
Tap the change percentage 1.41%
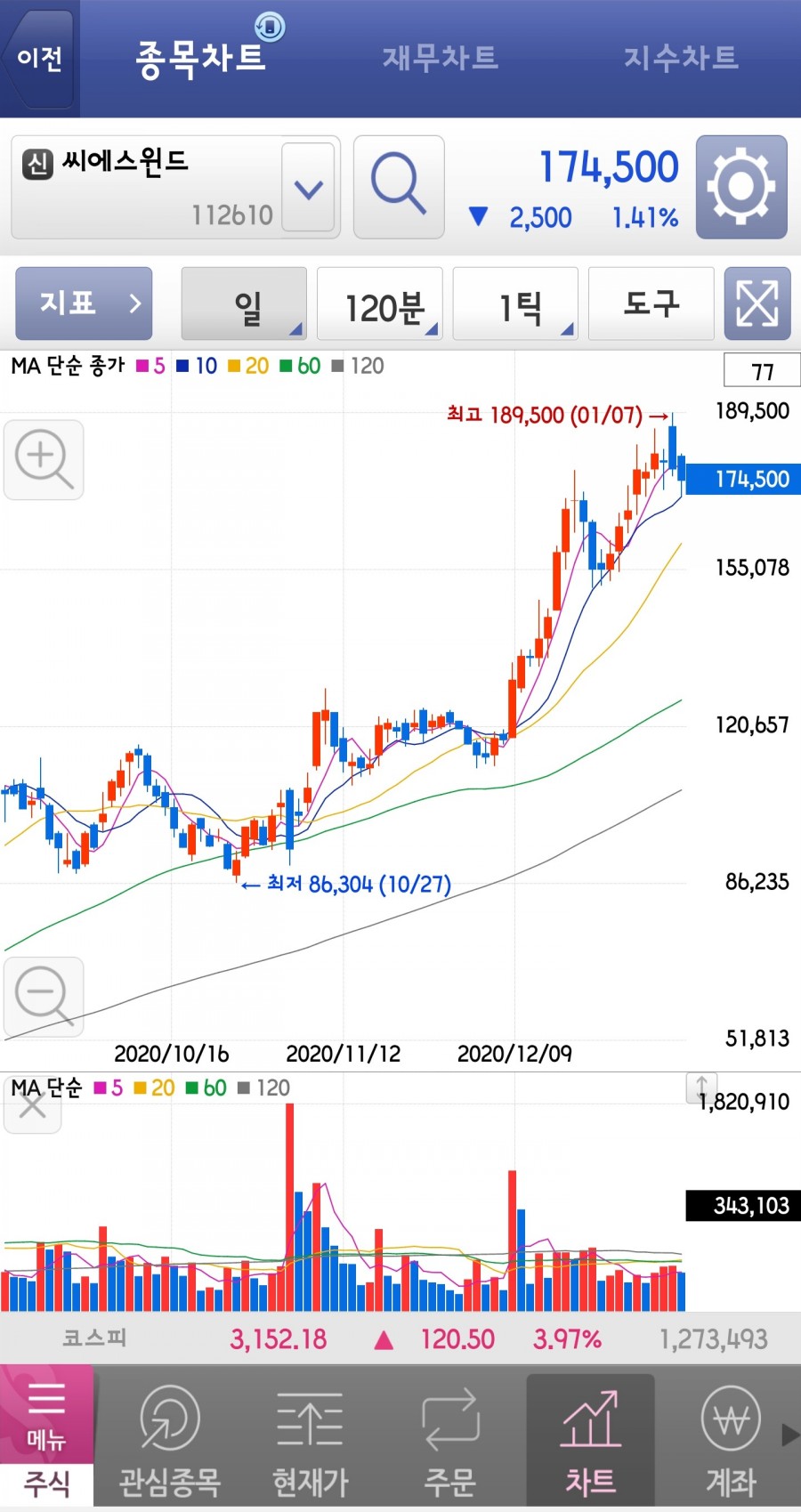644,217
